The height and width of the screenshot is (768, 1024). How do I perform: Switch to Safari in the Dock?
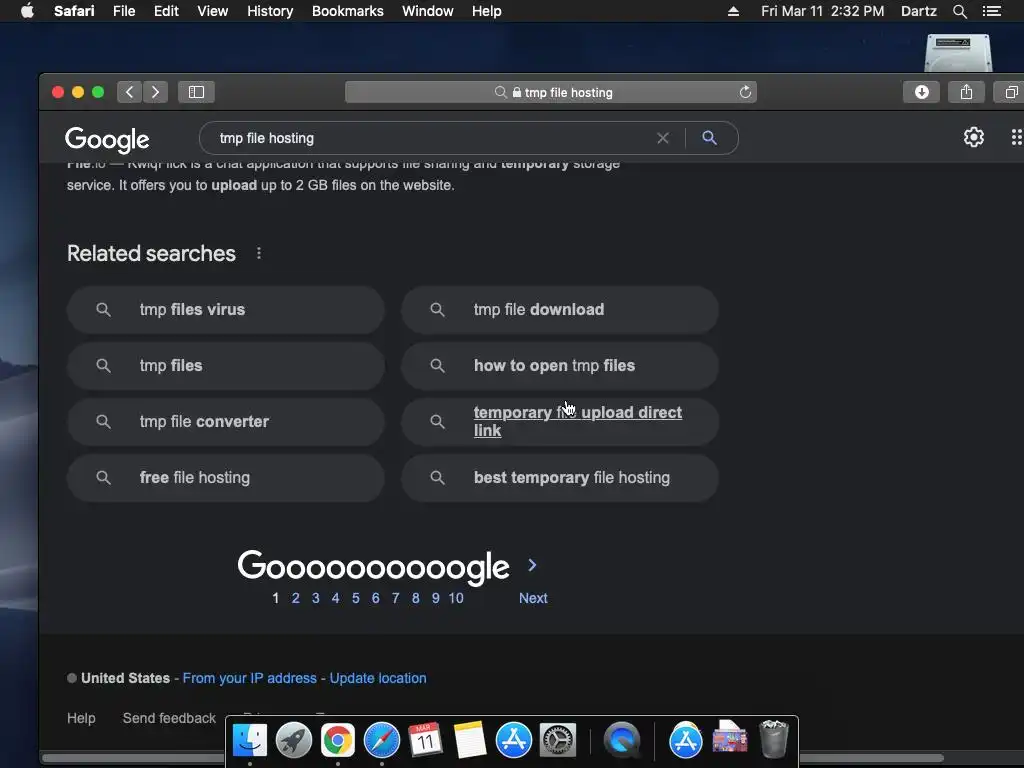381,741
